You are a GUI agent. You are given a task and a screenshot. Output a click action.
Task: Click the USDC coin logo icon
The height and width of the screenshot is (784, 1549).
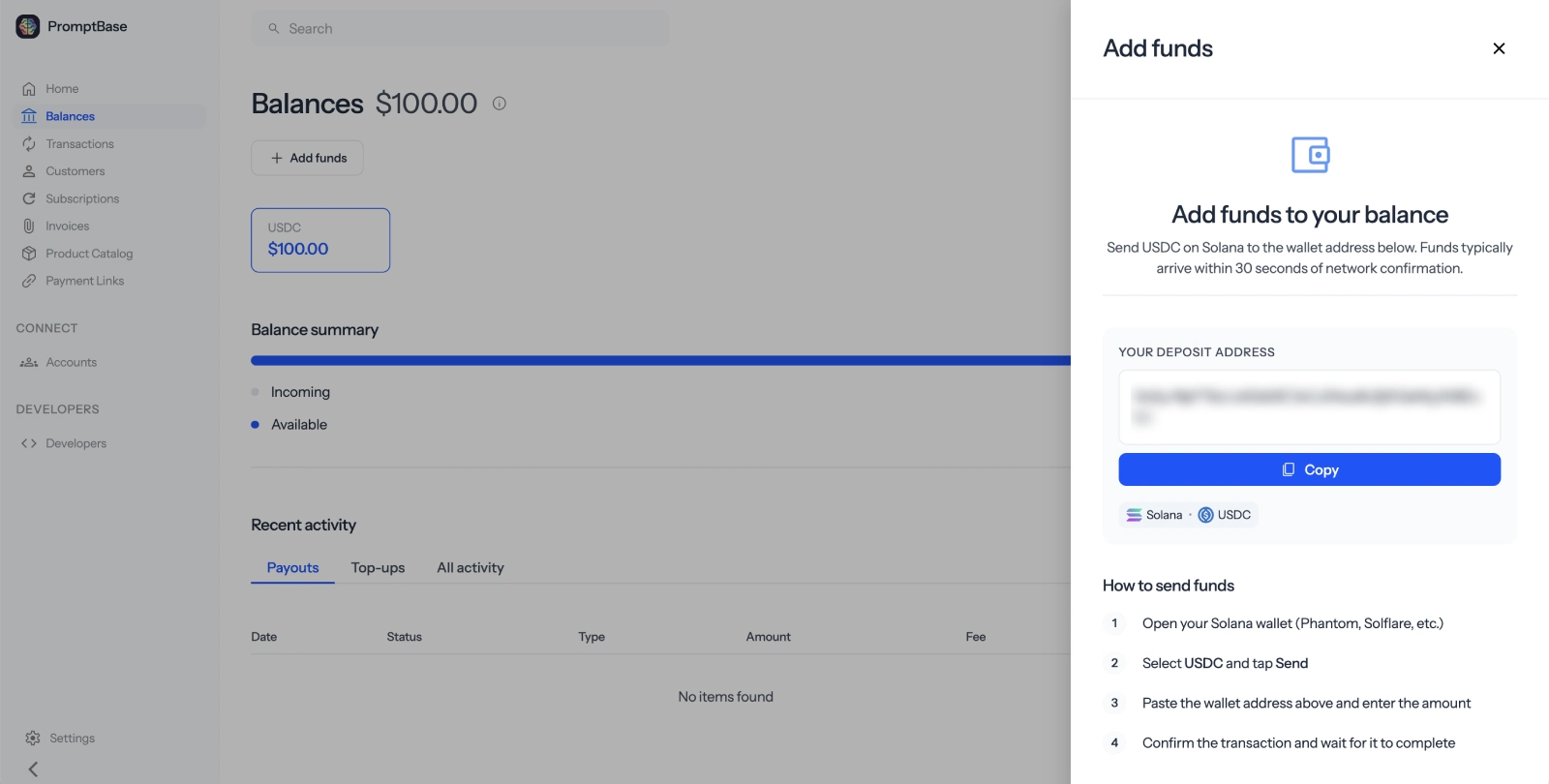point(1205,515)
